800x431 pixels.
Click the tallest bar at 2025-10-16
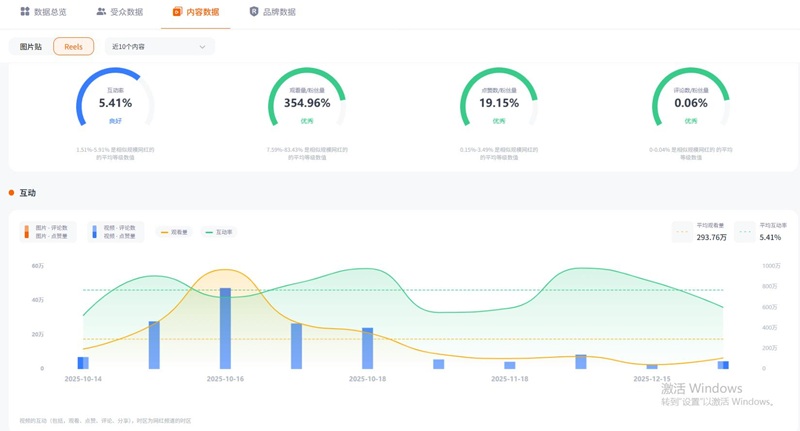pyautogui.click(x=225, y=328)
